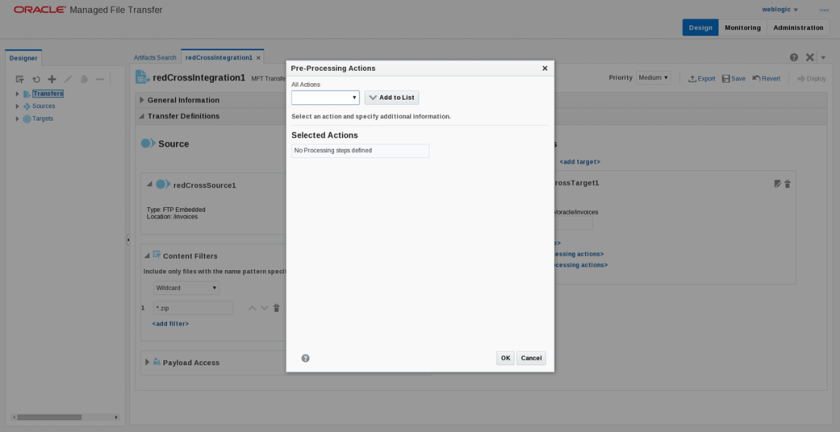This screenshot has width=840, height=432.
Task: Click the help icon near the tab bar
Action: pos(794,58)
